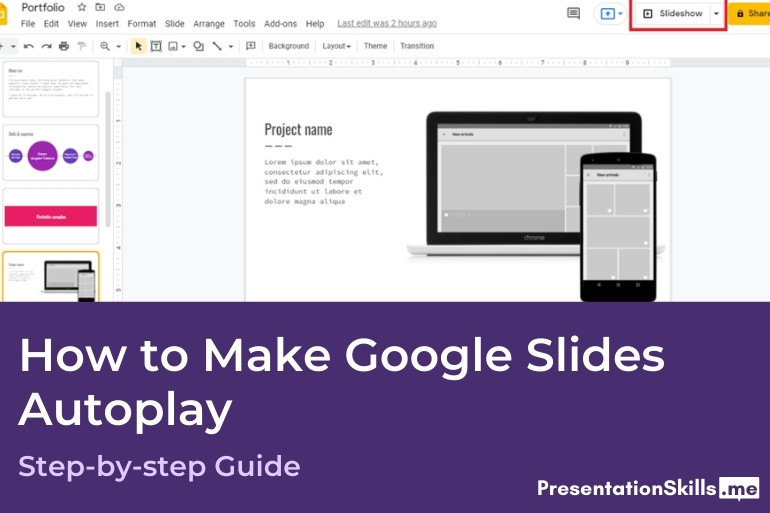
Task: Open the Format menu
Action: (x=141, y=24)
